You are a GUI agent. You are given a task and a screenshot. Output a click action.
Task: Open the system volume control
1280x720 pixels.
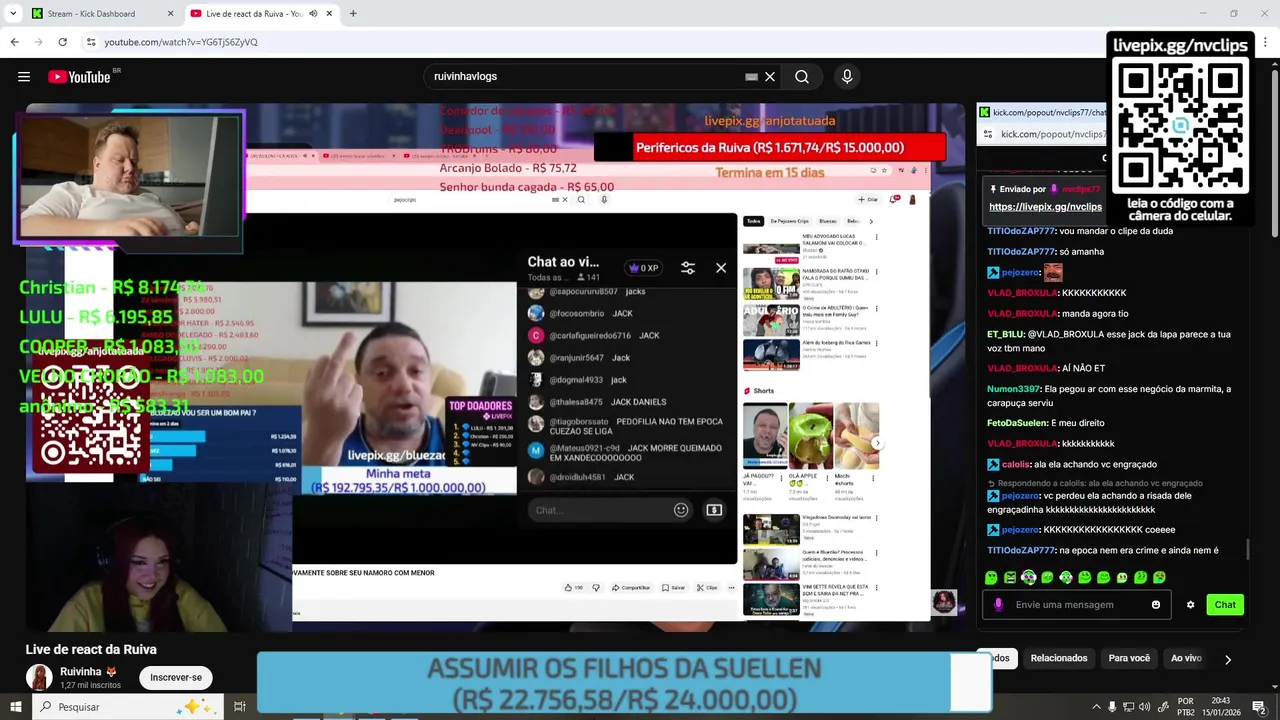click(1145, 707)
